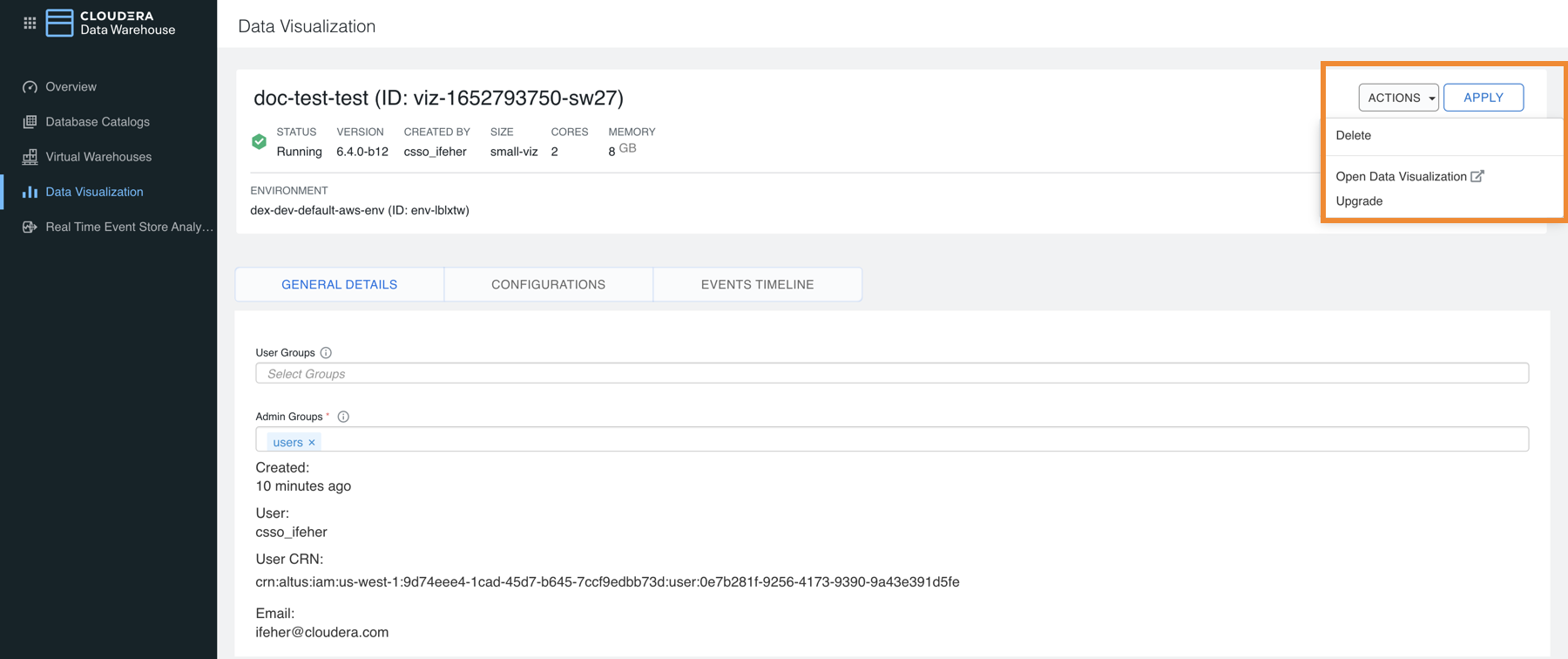Image resolution: width=1568 pixels, height=659 pixels.
Task: Switch to the CONFIGURATIONS tab
Action: click(x=548, y=285)
